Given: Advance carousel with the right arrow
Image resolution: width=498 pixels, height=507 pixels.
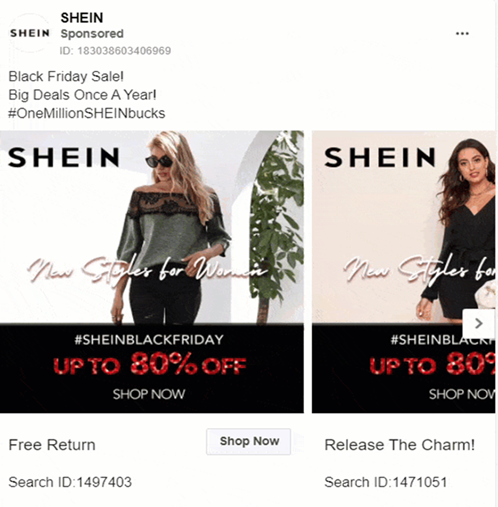Looking at the screenshot, I should [x=479, y=323].
